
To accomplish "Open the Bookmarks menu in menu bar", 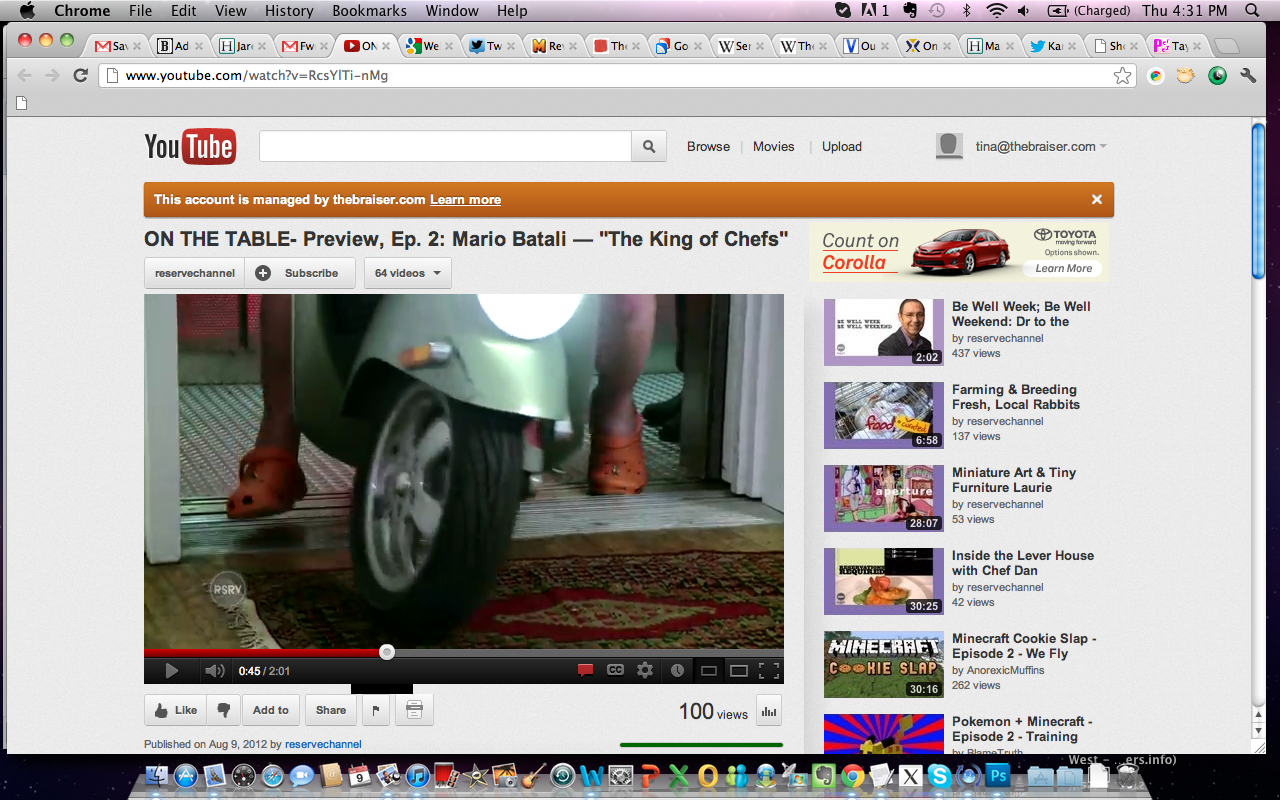I will 369,11.
